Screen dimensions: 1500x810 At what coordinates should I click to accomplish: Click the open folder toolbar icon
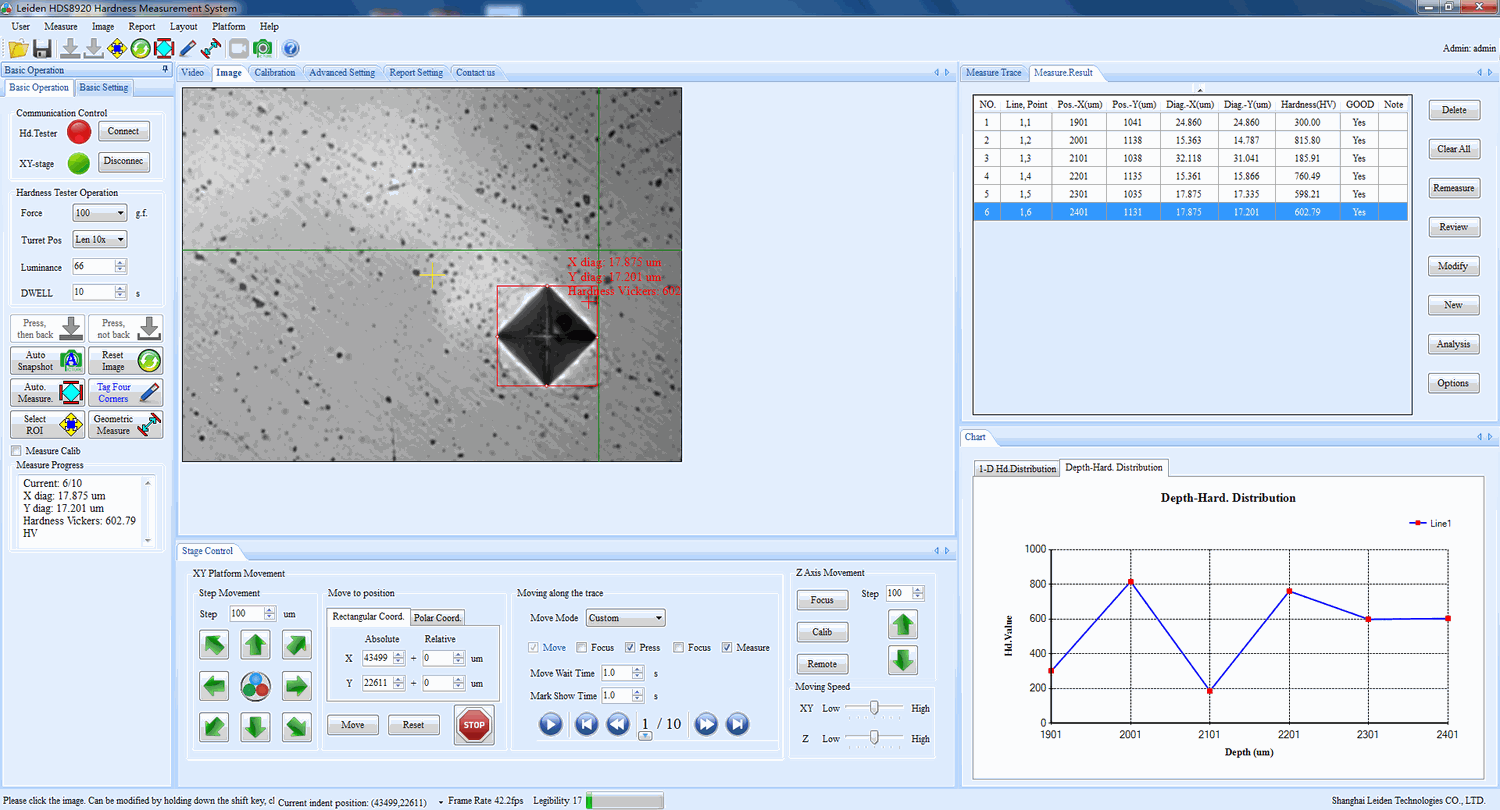[x=18, y=48]
